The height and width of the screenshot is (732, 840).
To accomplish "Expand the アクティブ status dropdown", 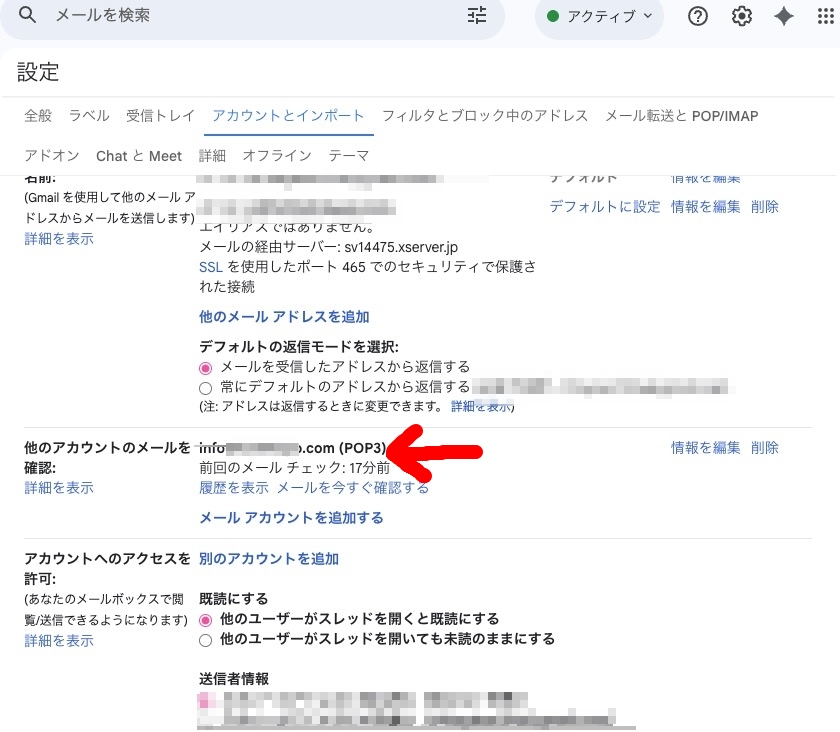I will click(x=599, y=16).
